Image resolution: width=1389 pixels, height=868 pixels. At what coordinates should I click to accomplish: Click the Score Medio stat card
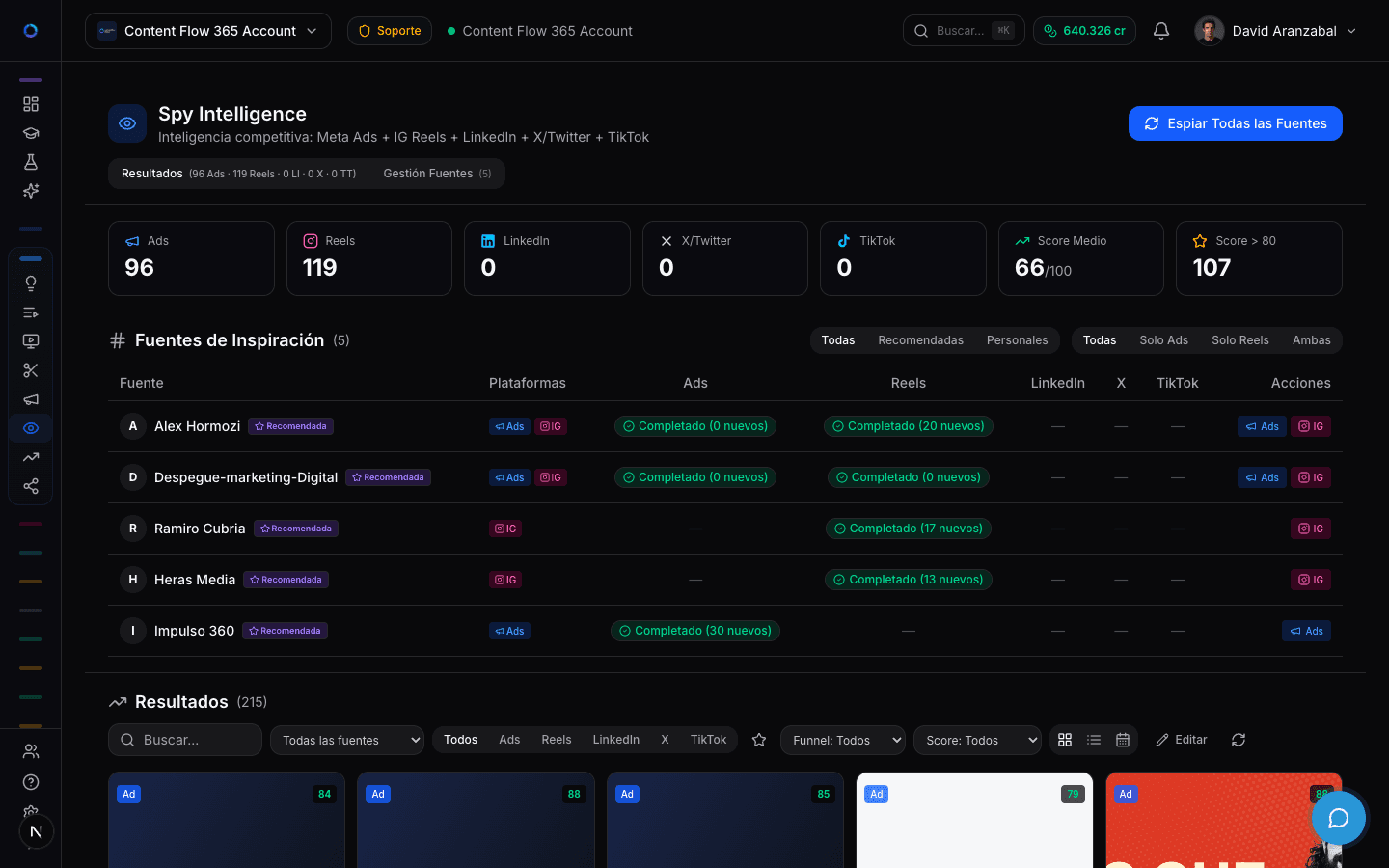[1080, 258]
